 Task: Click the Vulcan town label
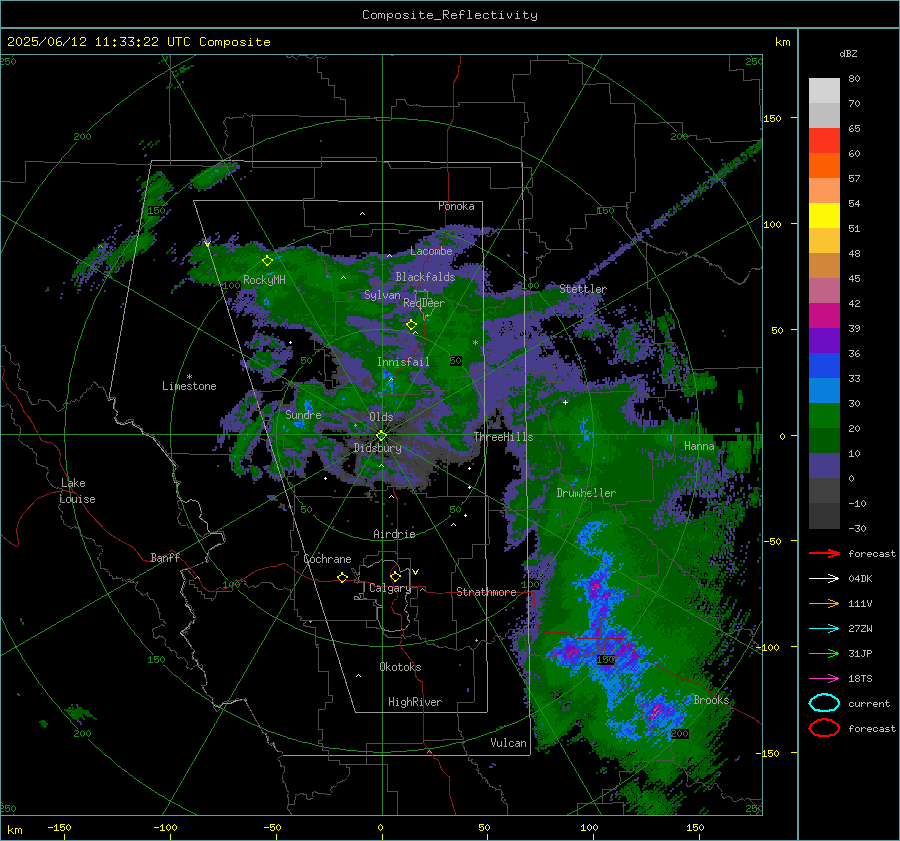(x=509, y=743)
